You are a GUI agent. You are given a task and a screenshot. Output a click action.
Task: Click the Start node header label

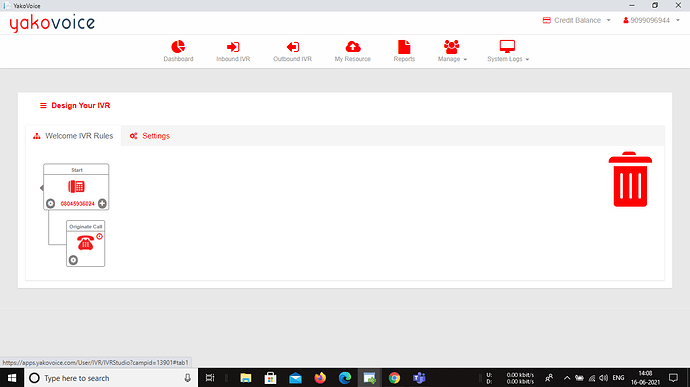77,170
